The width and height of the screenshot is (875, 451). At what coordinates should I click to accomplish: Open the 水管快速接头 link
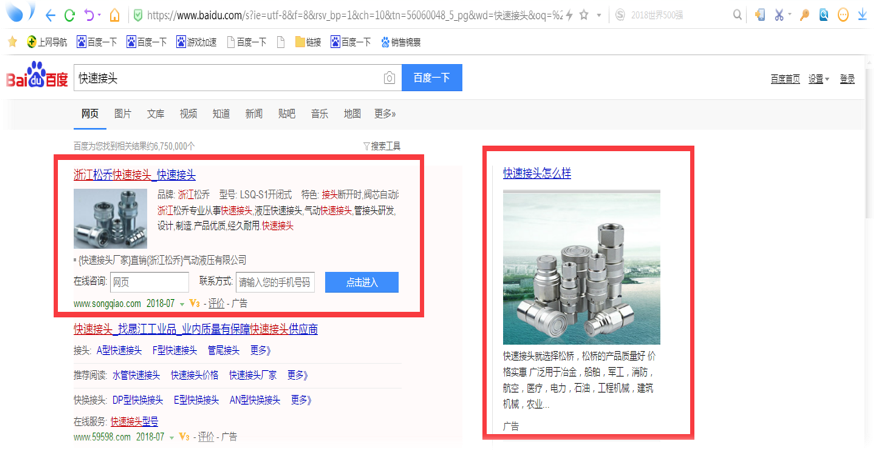click(136, 375)
